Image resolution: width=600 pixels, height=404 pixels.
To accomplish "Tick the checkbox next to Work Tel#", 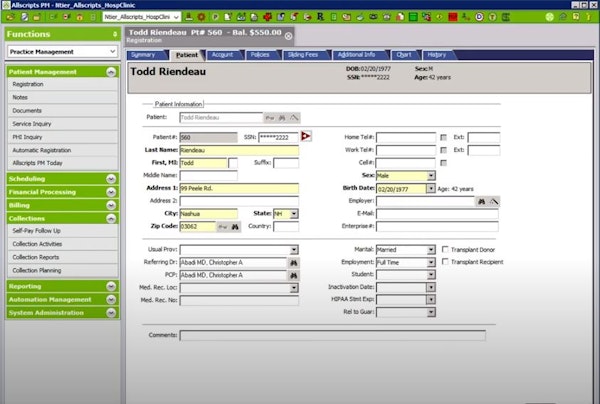I will 443,150.
